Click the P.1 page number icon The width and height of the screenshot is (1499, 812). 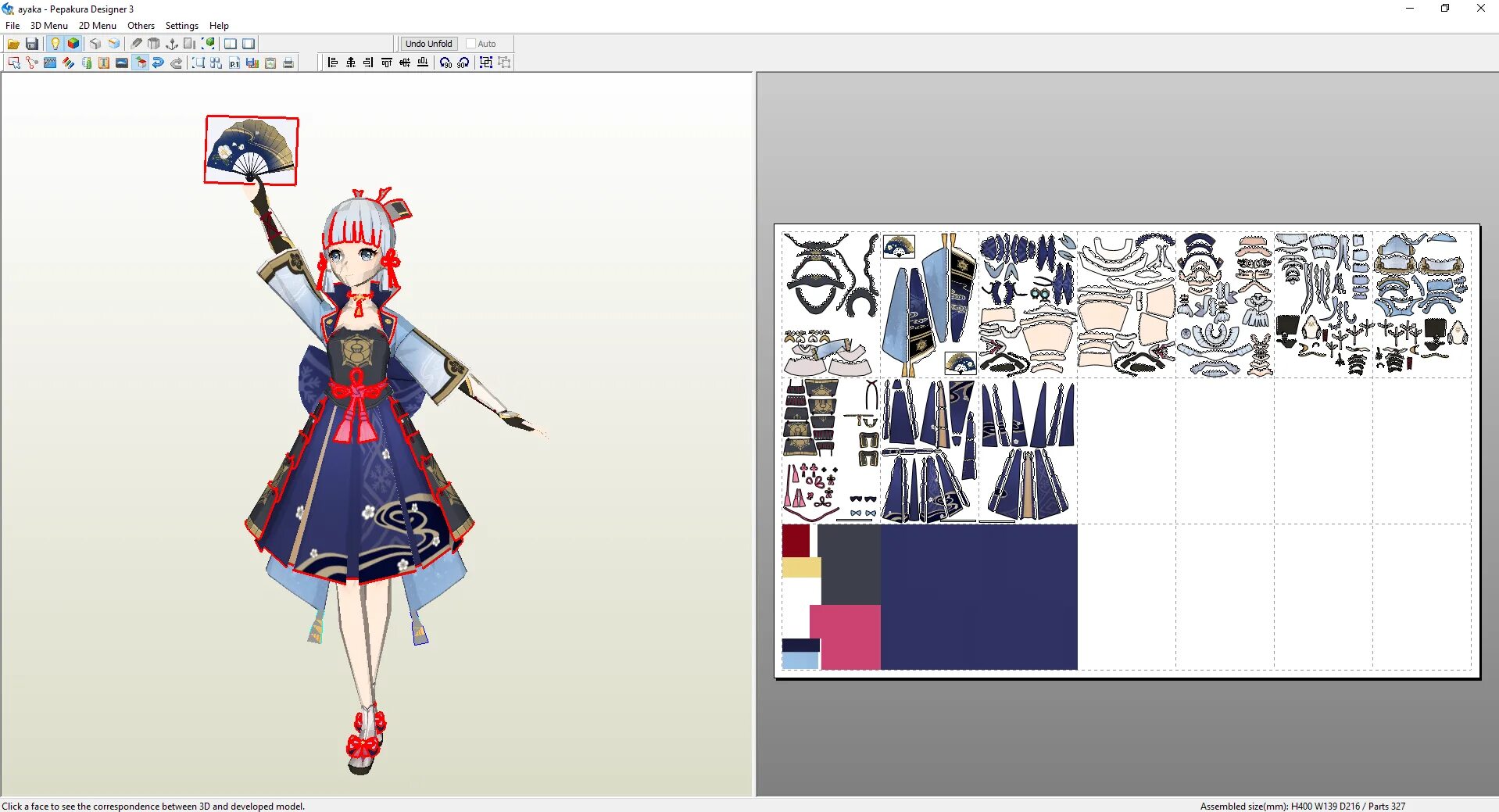[x=234, y=63]
